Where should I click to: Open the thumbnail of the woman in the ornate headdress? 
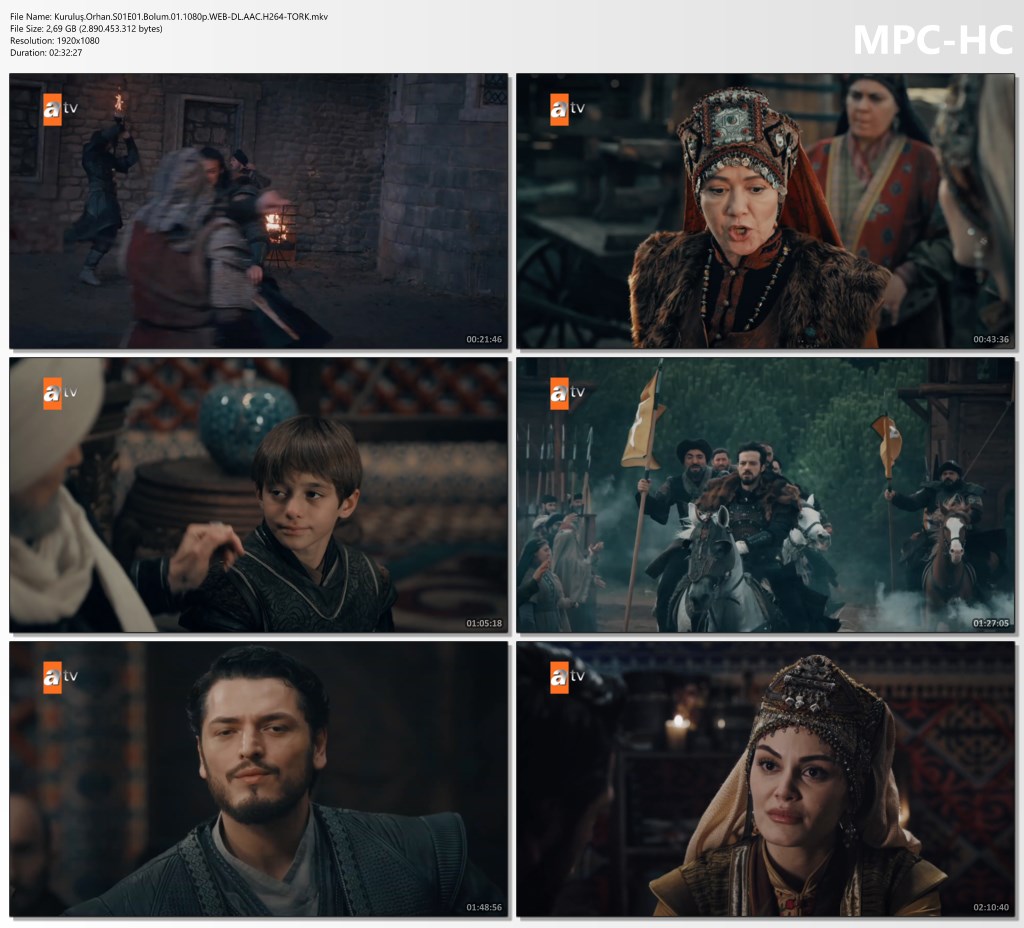pyautogui.click(x=765, y=778)
